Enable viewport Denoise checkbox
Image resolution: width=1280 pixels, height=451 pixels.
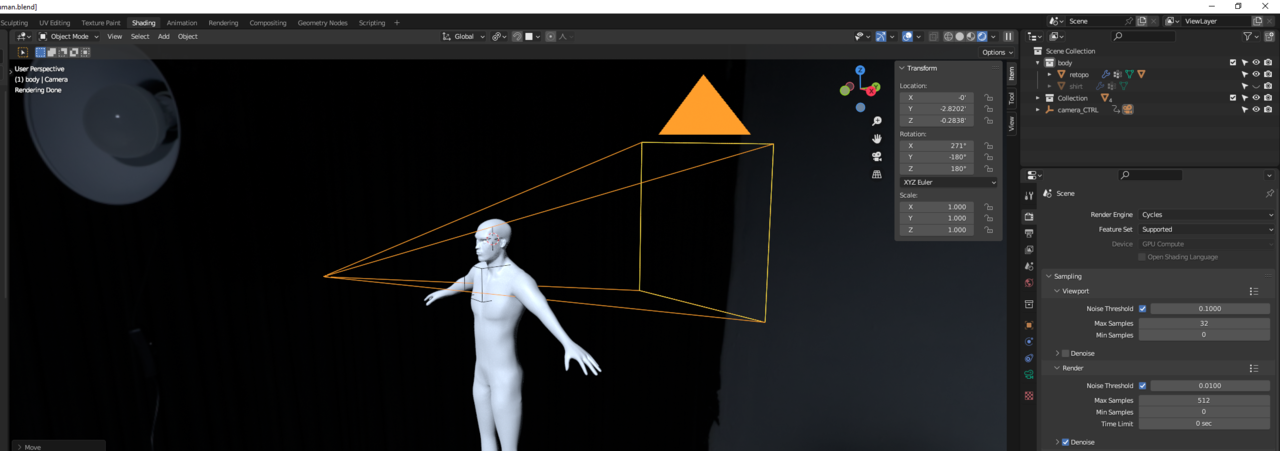pos(1065,353)
